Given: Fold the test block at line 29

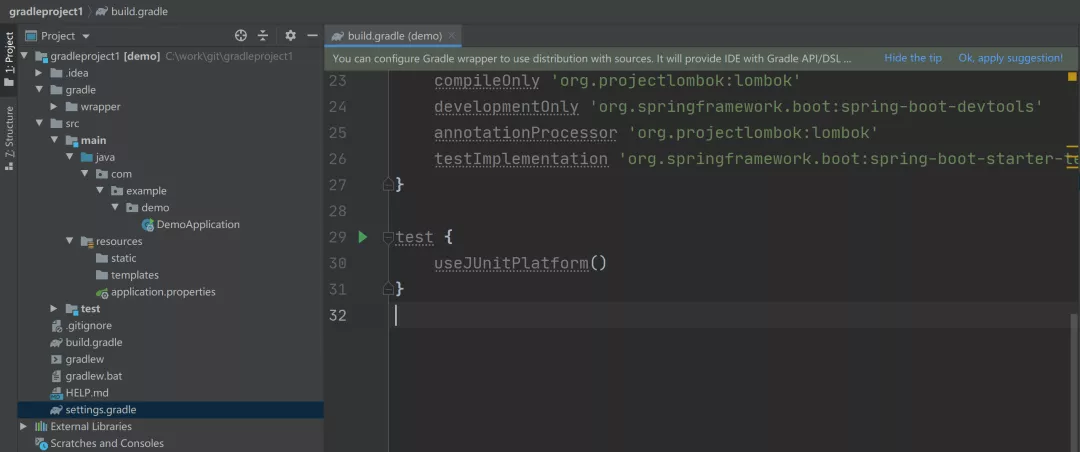Looking at the screenshot, I should tap(388, 238).
